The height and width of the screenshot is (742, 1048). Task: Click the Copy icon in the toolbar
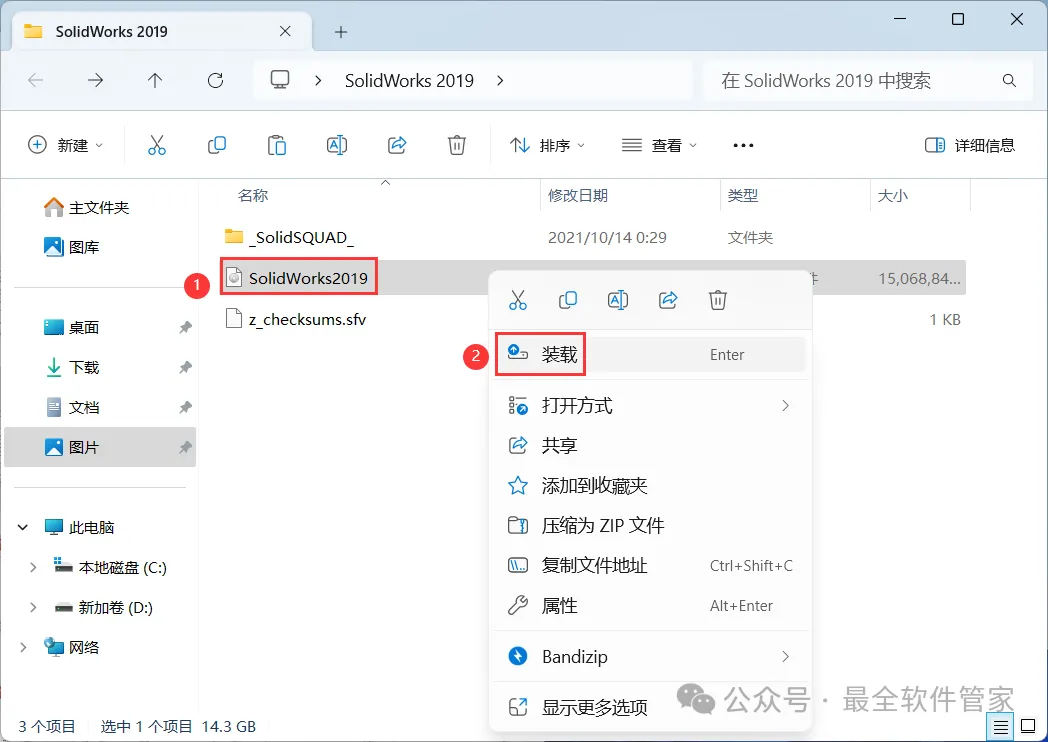(217, 145)
